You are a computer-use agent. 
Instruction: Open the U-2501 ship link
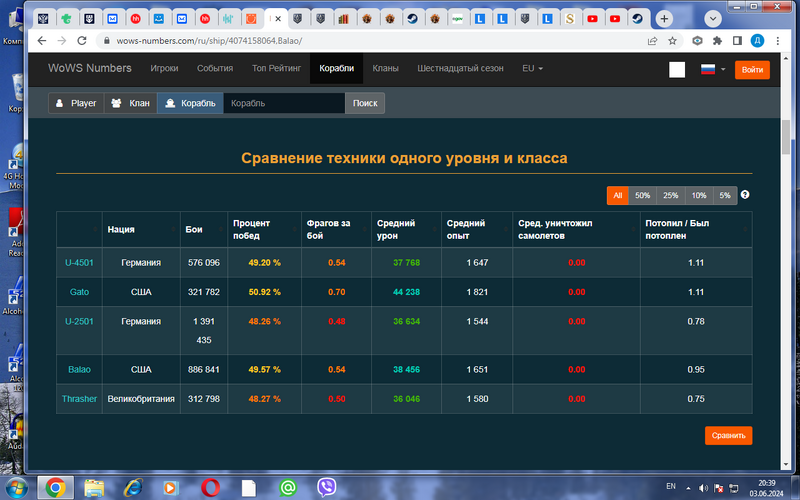click(x=79, y=321)
